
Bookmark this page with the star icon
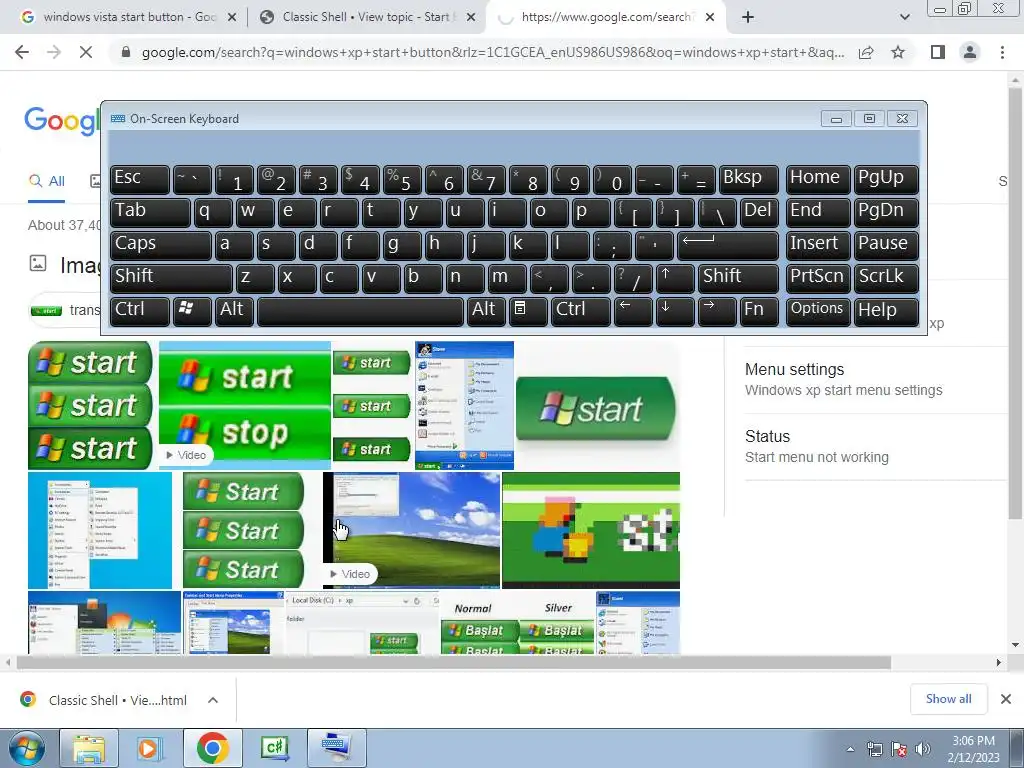tap(898, 52)
